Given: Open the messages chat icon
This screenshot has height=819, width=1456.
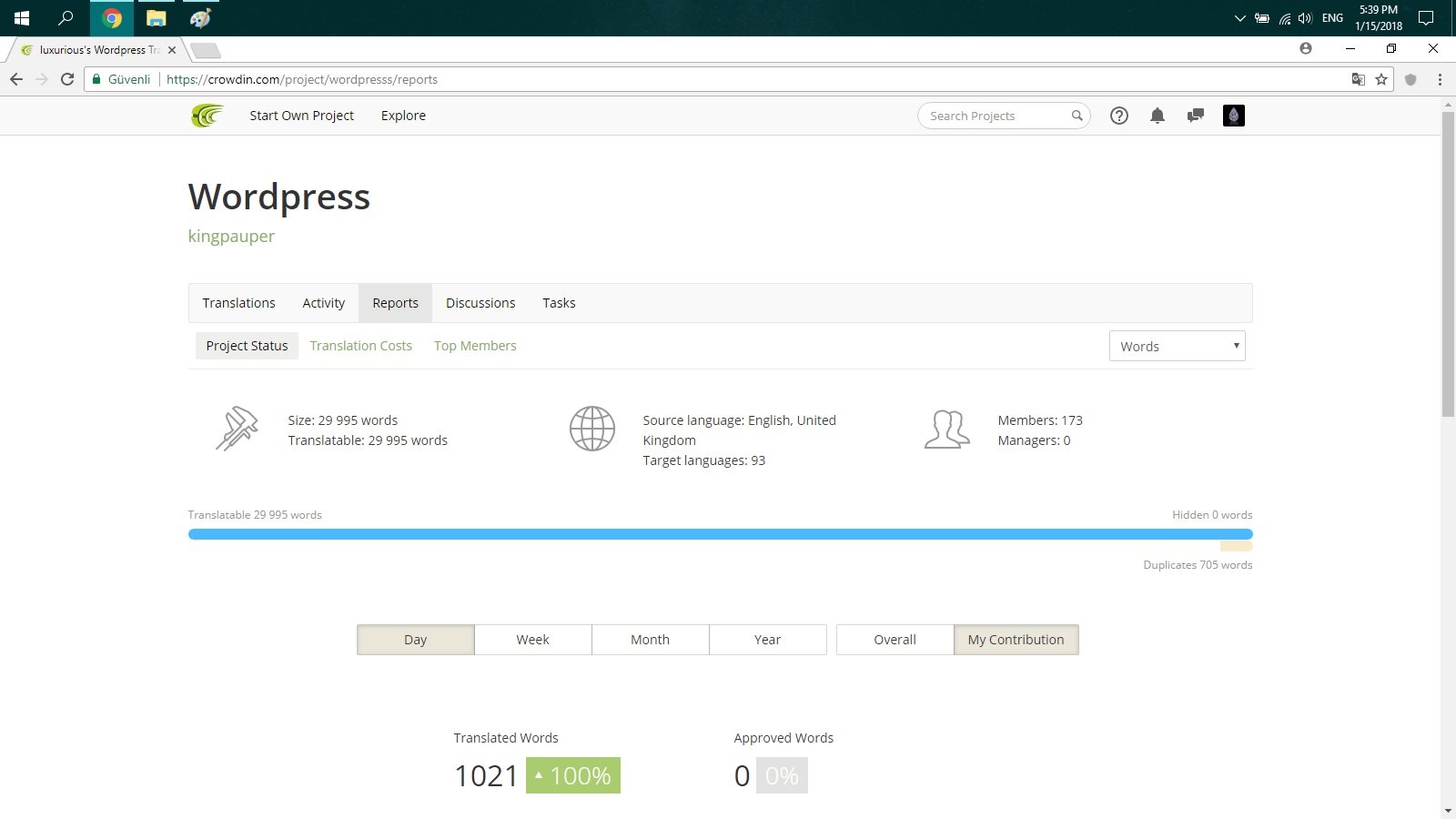Looking at the screenshot, I should pos(1196,116).
